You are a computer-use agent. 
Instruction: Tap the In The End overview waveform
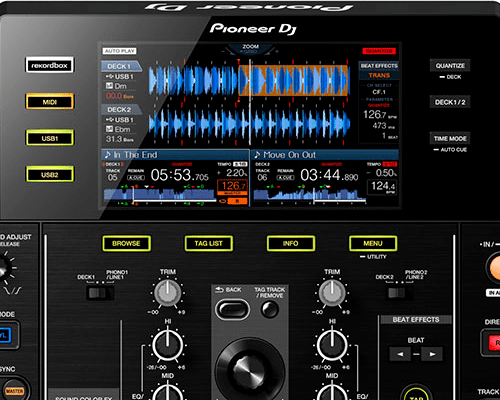(x=160, y=194)
